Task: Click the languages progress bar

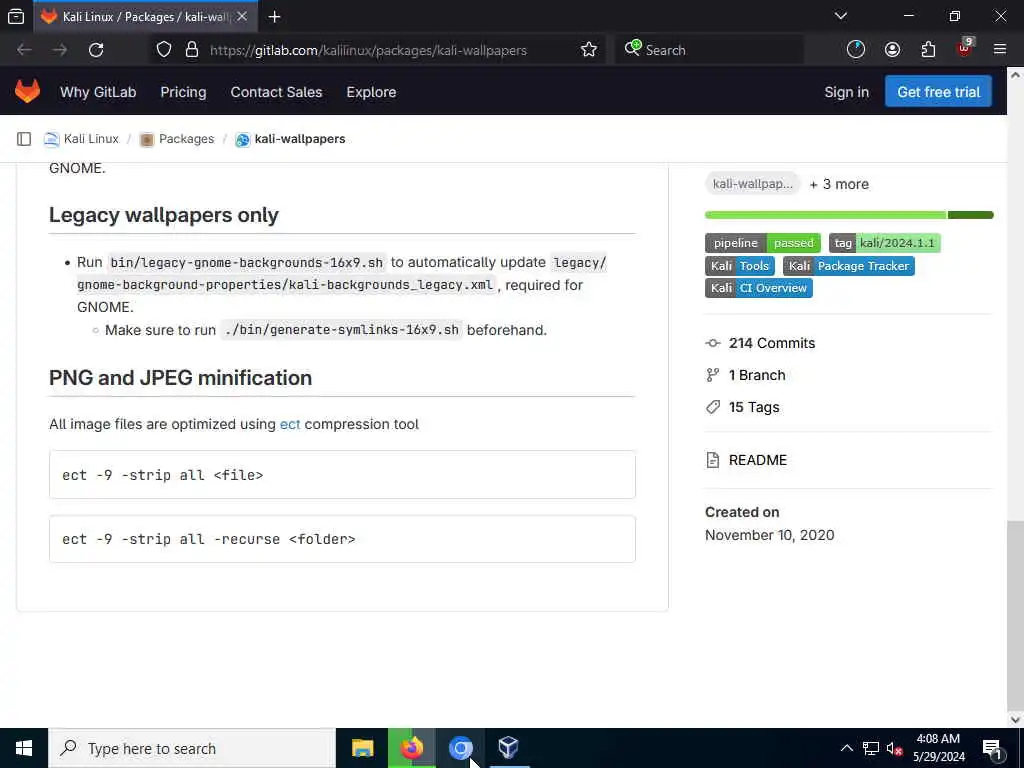Action: 849,215
